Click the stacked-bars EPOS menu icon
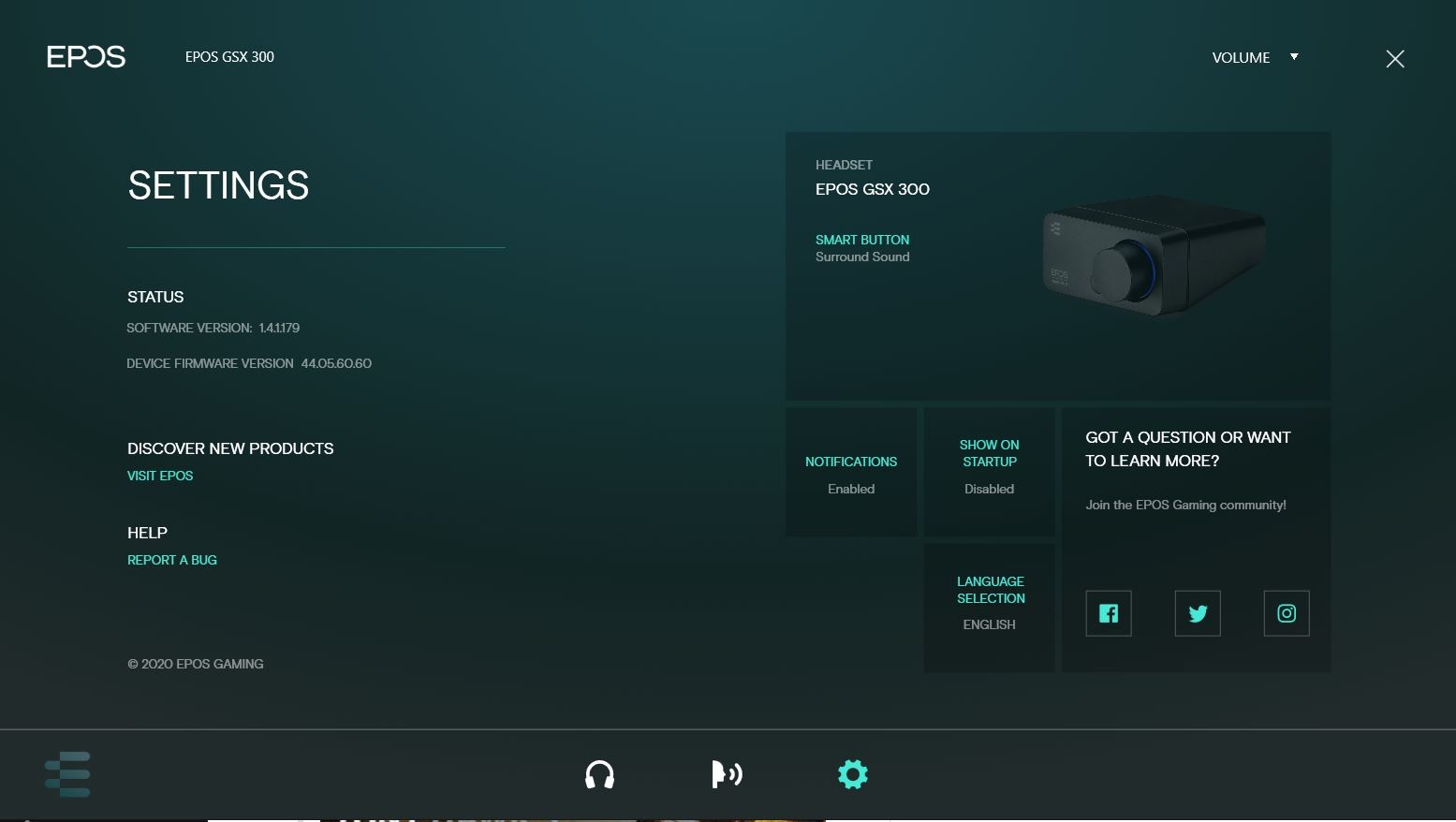 click(x=67, y=774)
